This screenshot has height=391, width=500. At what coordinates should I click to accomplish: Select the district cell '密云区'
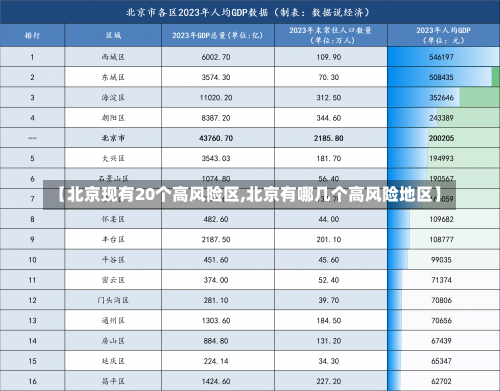click(113, 280)
